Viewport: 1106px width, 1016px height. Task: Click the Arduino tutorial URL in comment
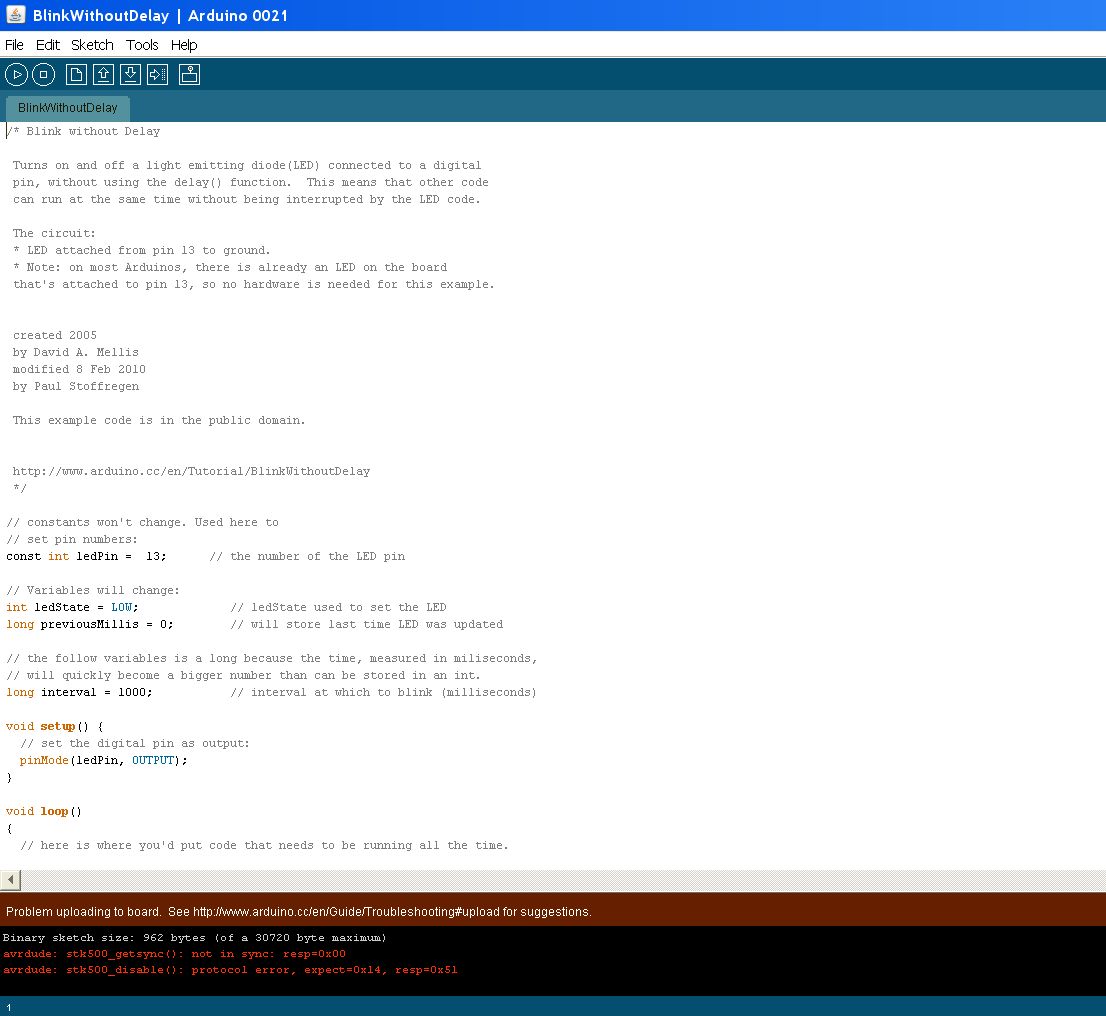coord(191,471)
